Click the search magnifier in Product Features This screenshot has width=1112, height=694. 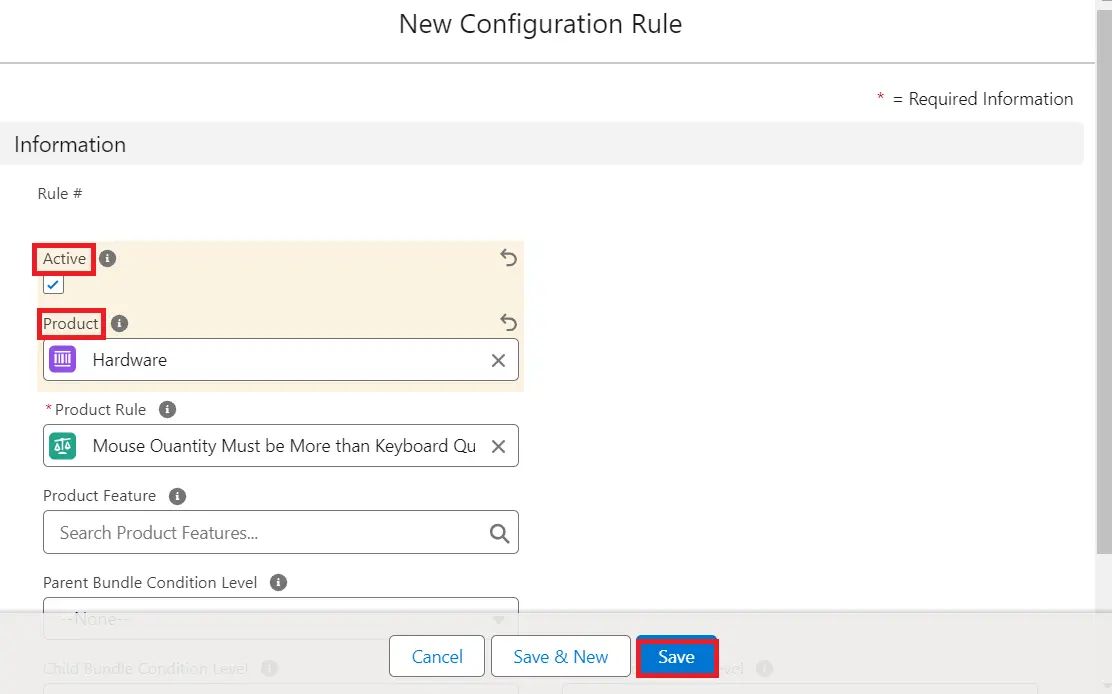click(x=499, y=533)
